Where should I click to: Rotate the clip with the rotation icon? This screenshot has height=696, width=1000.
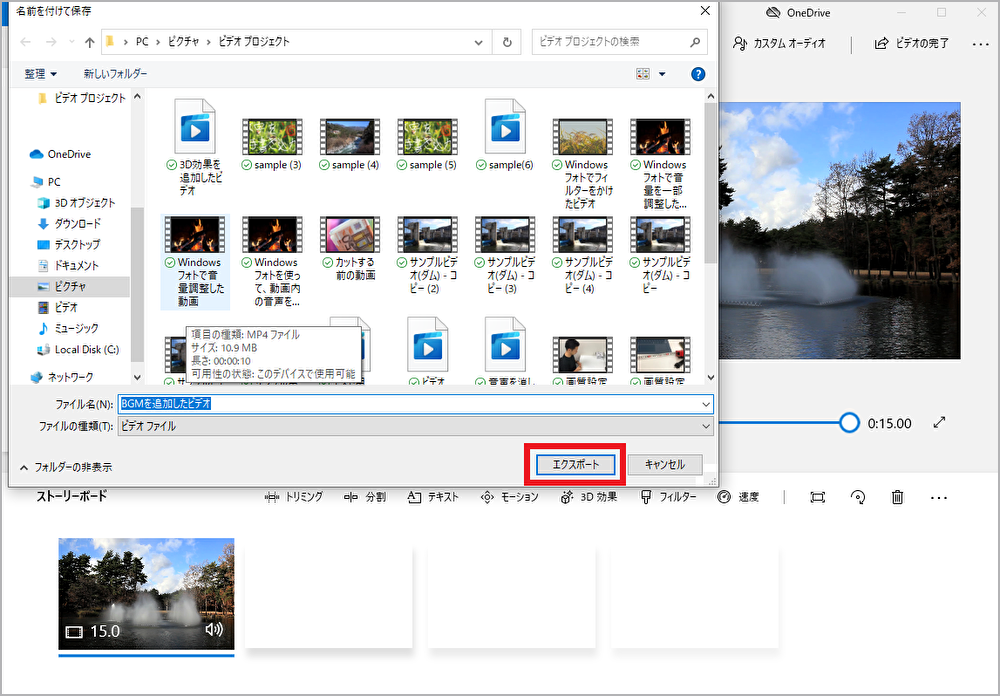click(x=857, y=497)
